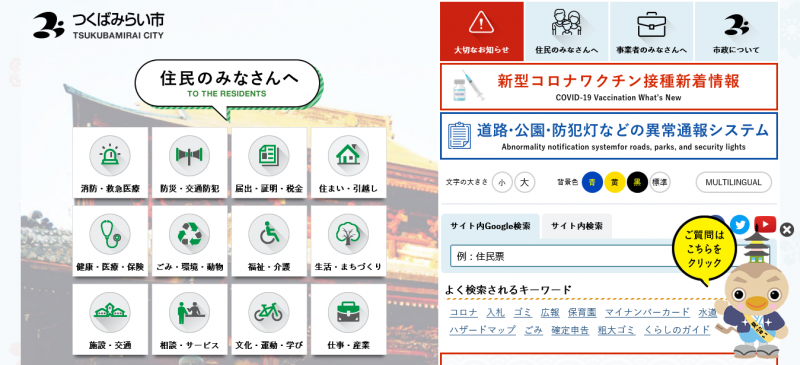800x365 pixels.
Task: Reset background color to 標準
Action: tap(660, 182)
